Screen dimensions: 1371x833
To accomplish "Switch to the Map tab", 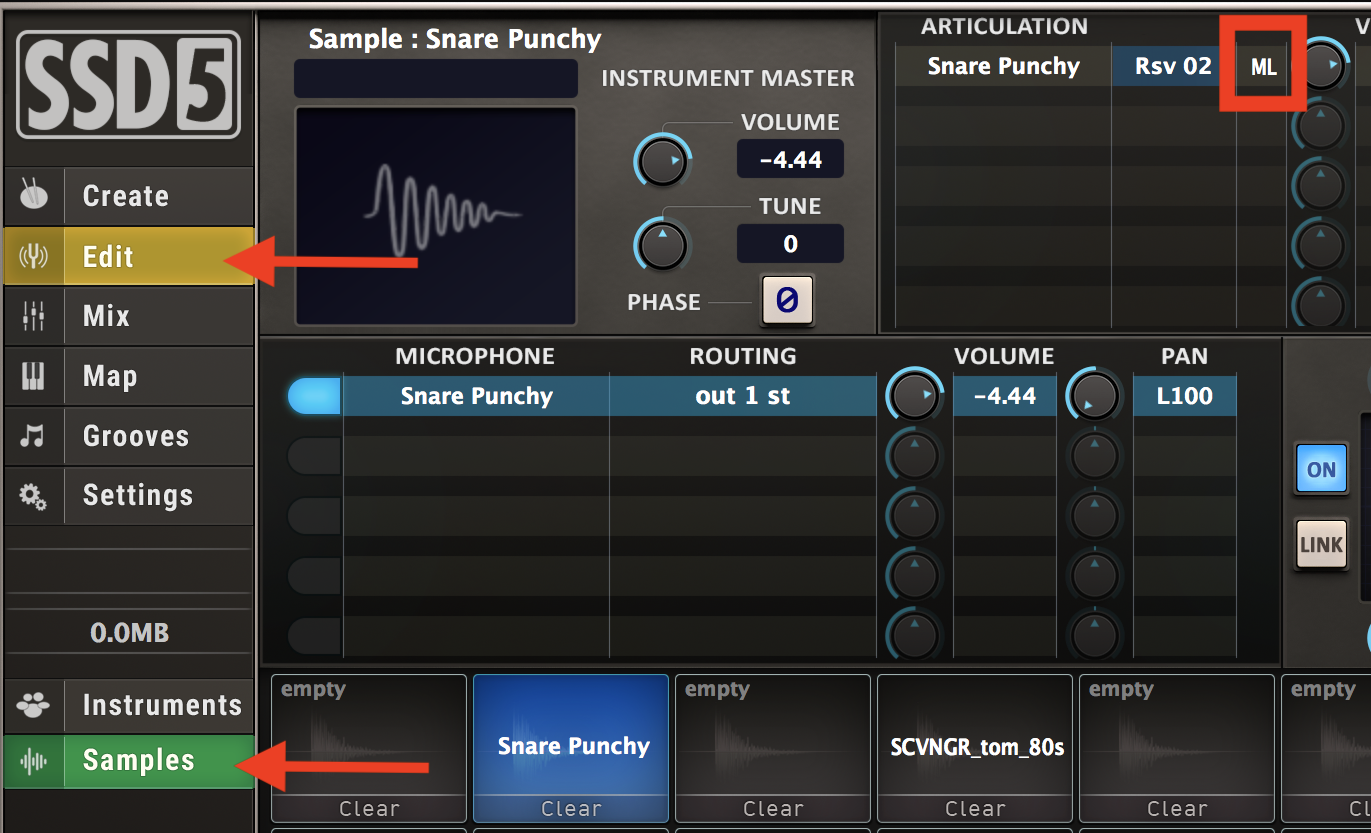I will 128,376.
